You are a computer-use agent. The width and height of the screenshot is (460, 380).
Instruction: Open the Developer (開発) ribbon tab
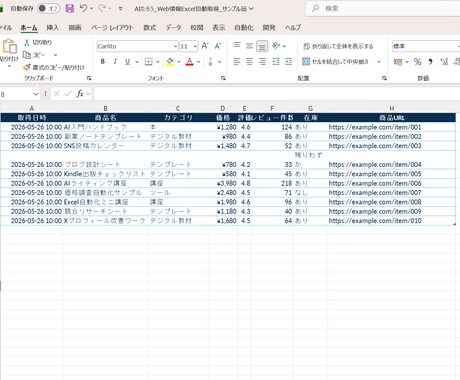269,28
